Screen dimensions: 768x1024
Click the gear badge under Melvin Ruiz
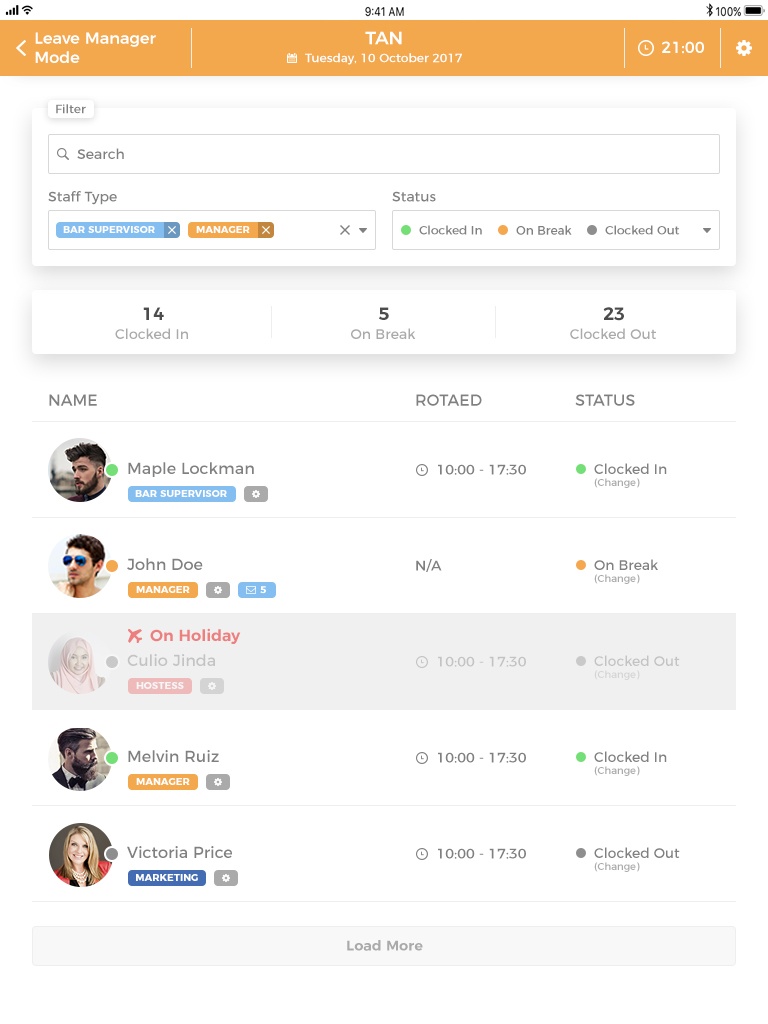(x=218, y=782)
